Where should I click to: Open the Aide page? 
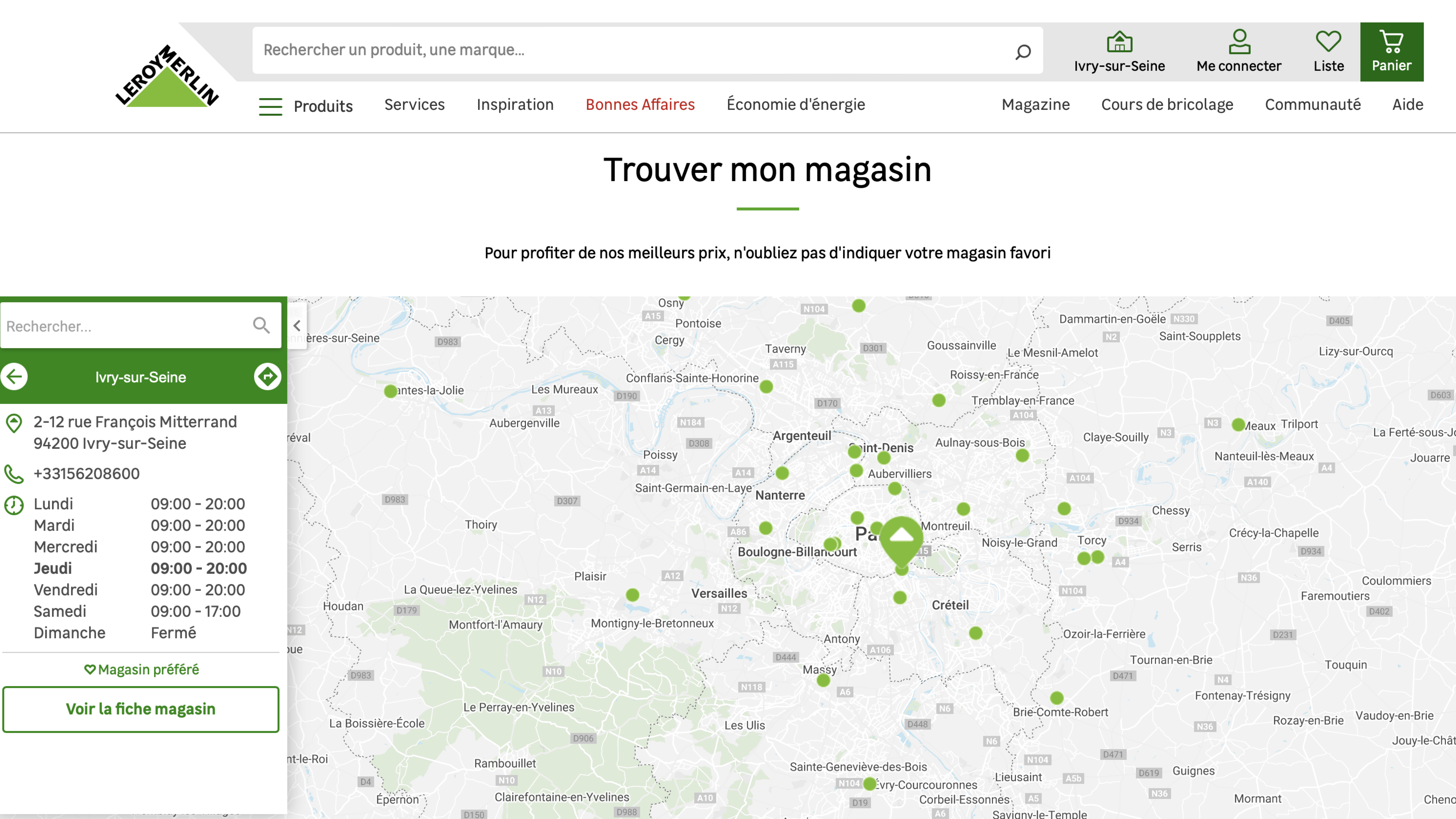[x=1407, y=105]
